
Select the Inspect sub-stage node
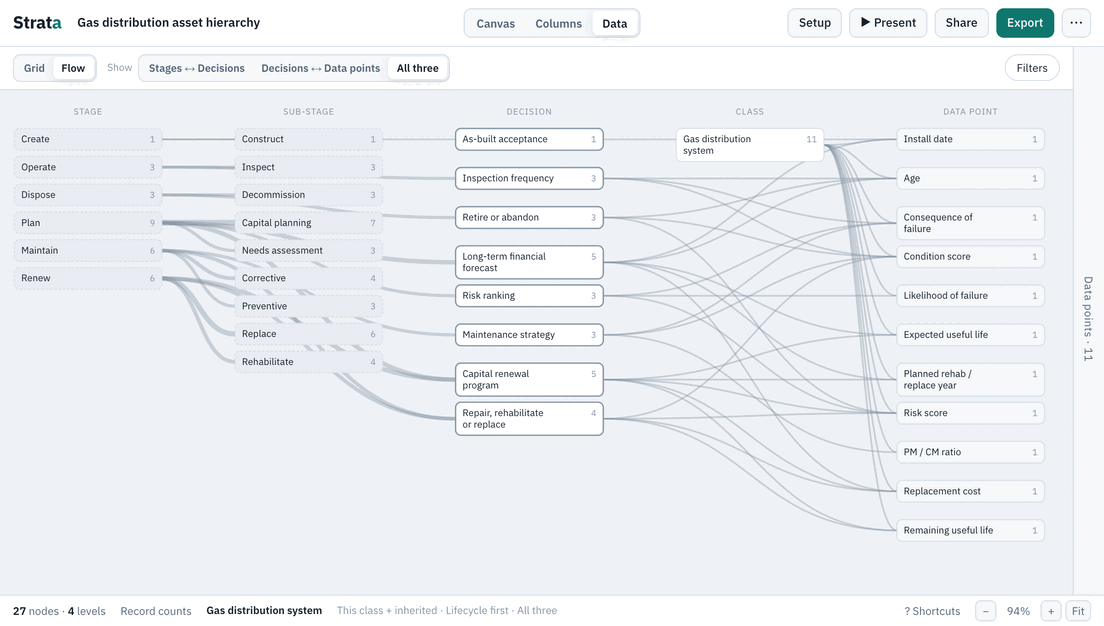pyautogui.click(x=308, y=167)
